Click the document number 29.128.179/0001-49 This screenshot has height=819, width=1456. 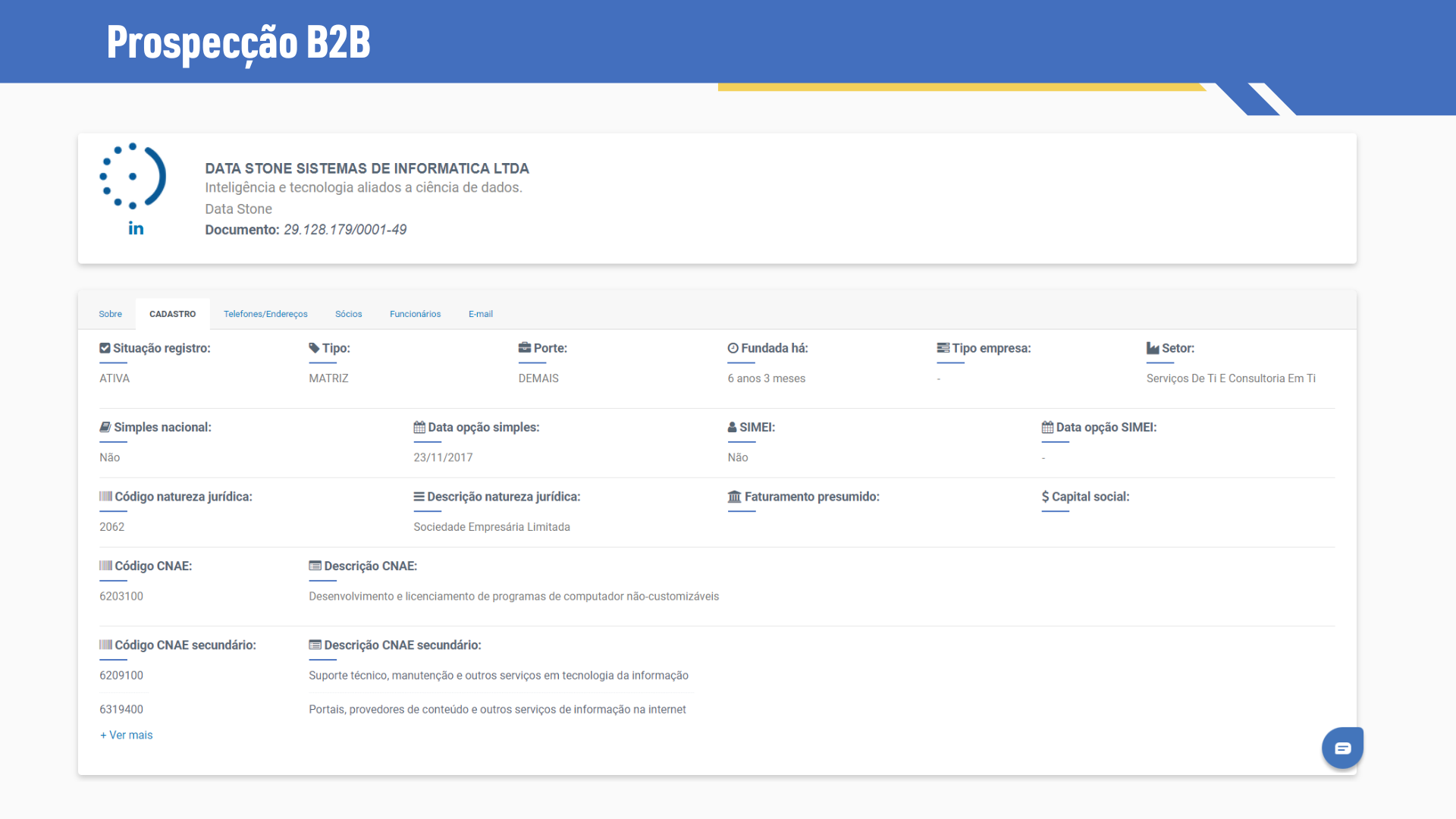(345, 230)
